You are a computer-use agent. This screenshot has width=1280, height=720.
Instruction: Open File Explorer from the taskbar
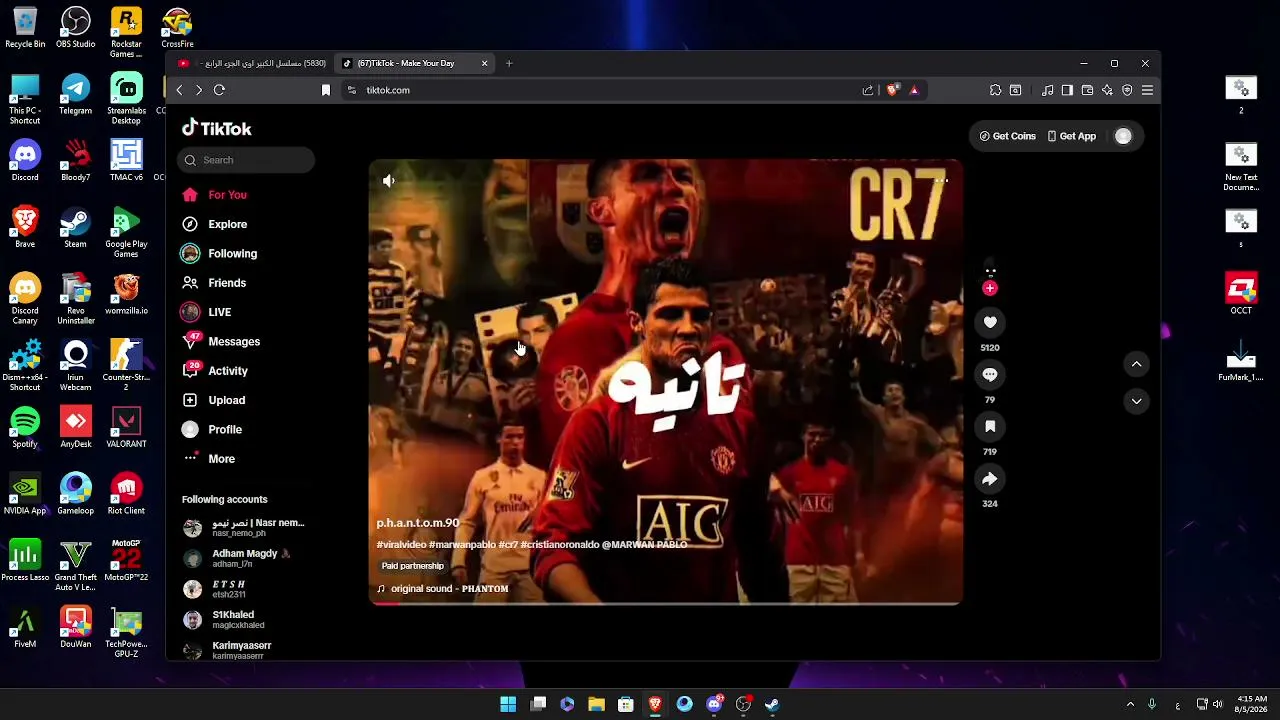click(x=596, y=704)
